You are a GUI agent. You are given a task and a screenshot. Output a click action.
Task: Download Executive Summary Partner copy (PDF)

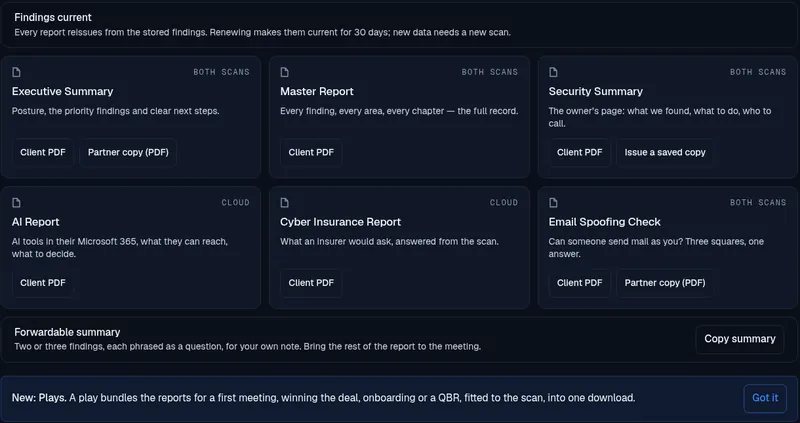pyautogui.click(x=128, y=153)
